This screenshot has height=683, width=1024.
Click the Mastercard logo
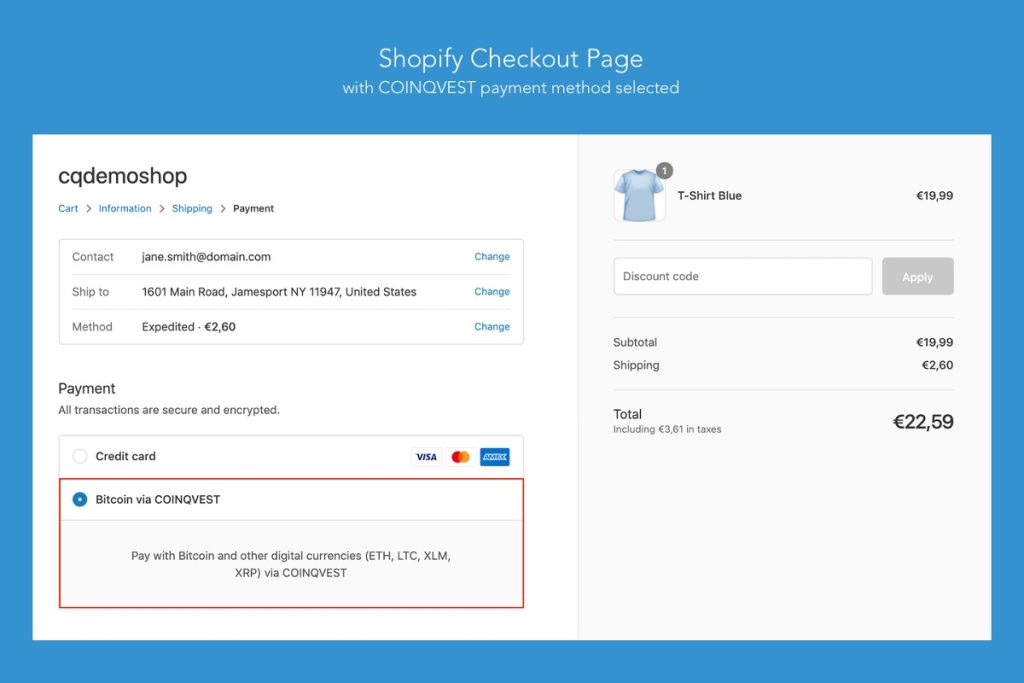pos(460,457)
